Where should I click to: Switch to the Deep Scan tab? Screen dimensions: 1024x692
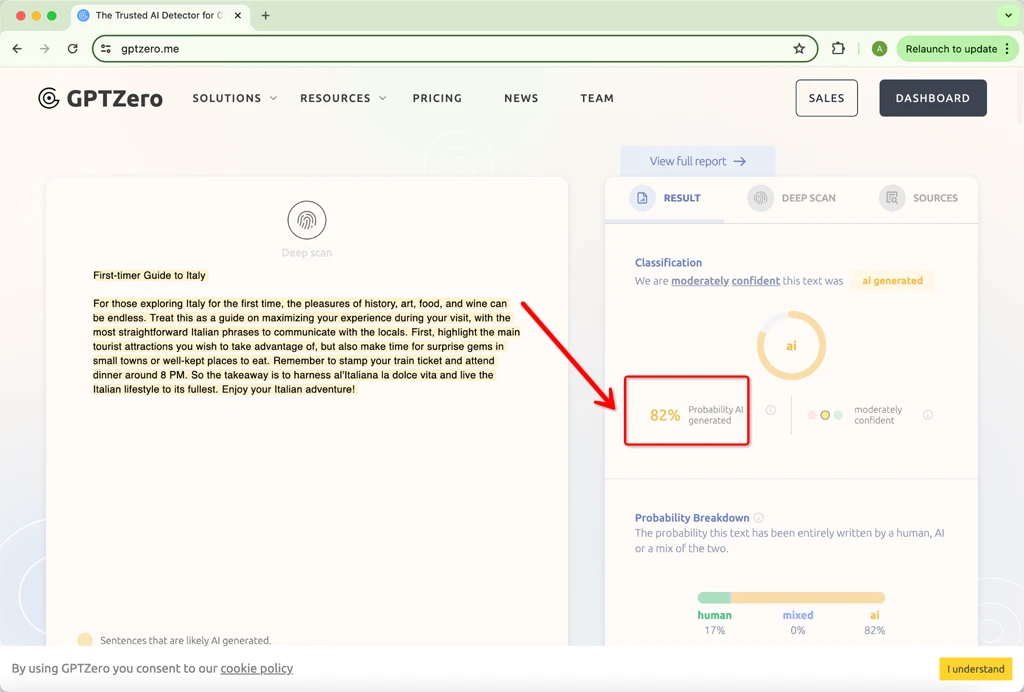pos(792,198)
